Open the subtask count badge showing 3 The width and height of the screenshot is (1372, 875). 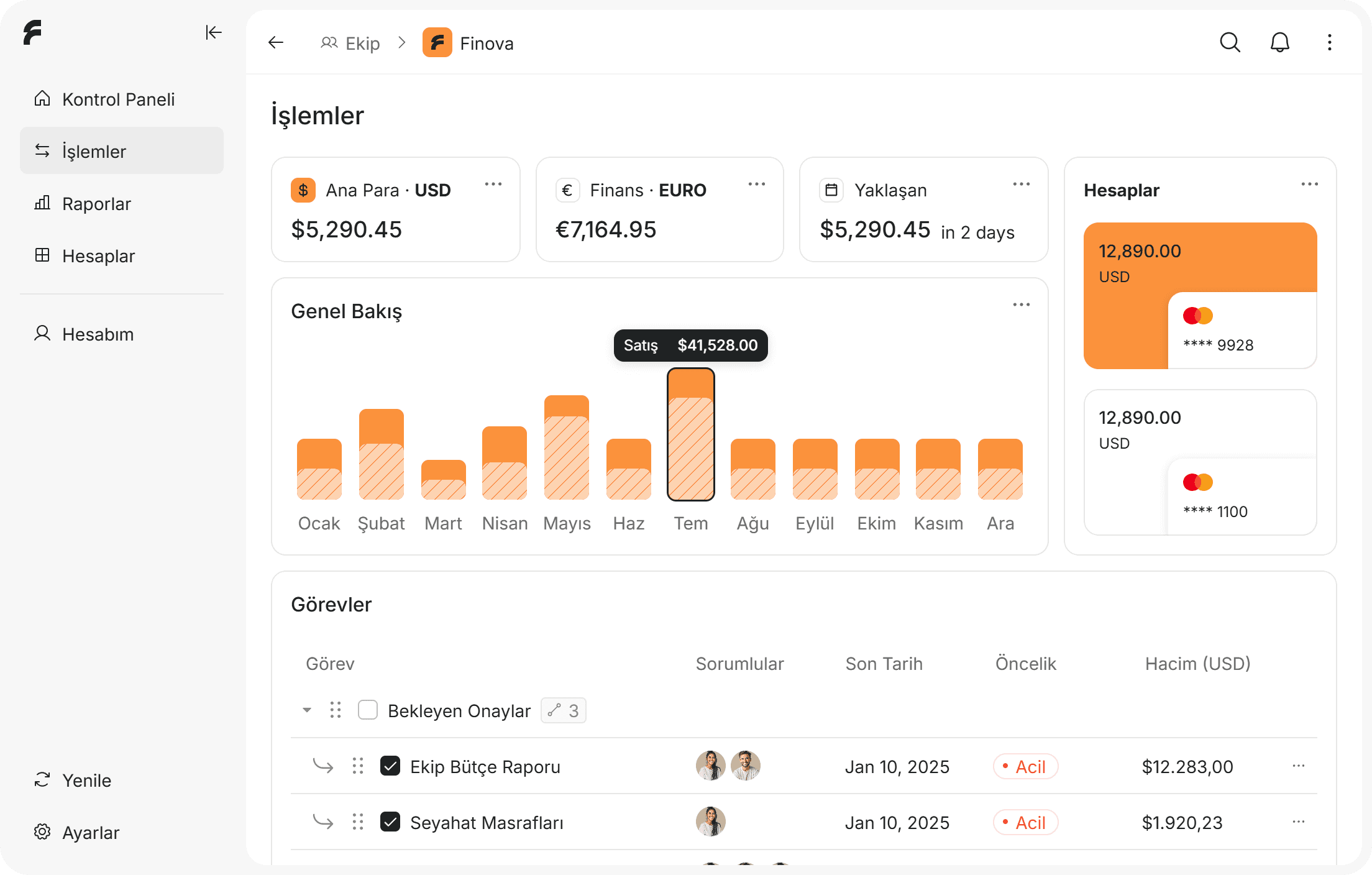[564, 710]
